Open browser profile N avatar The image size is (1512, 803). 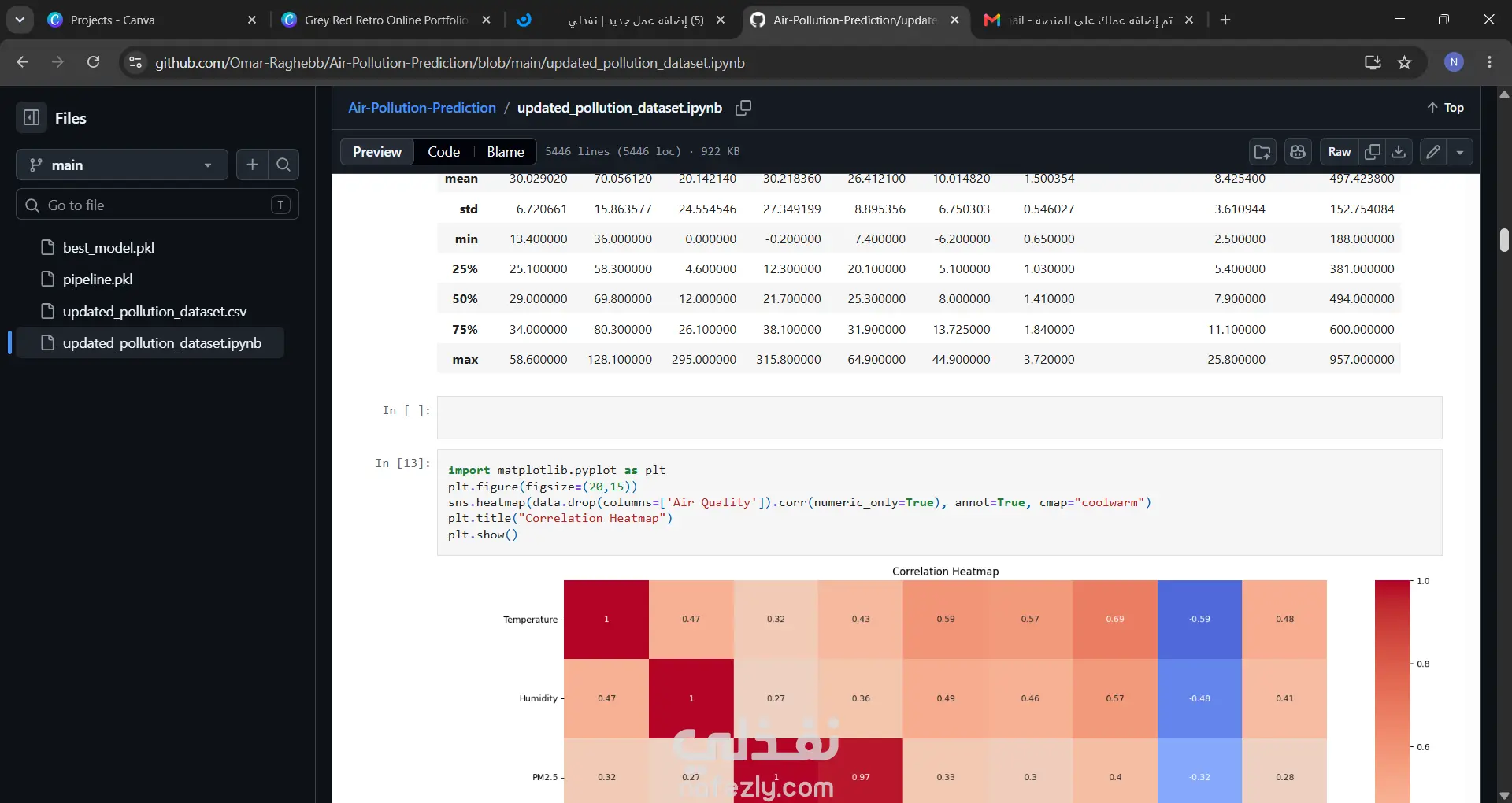pyautogui.click(x=1454, y=62)
